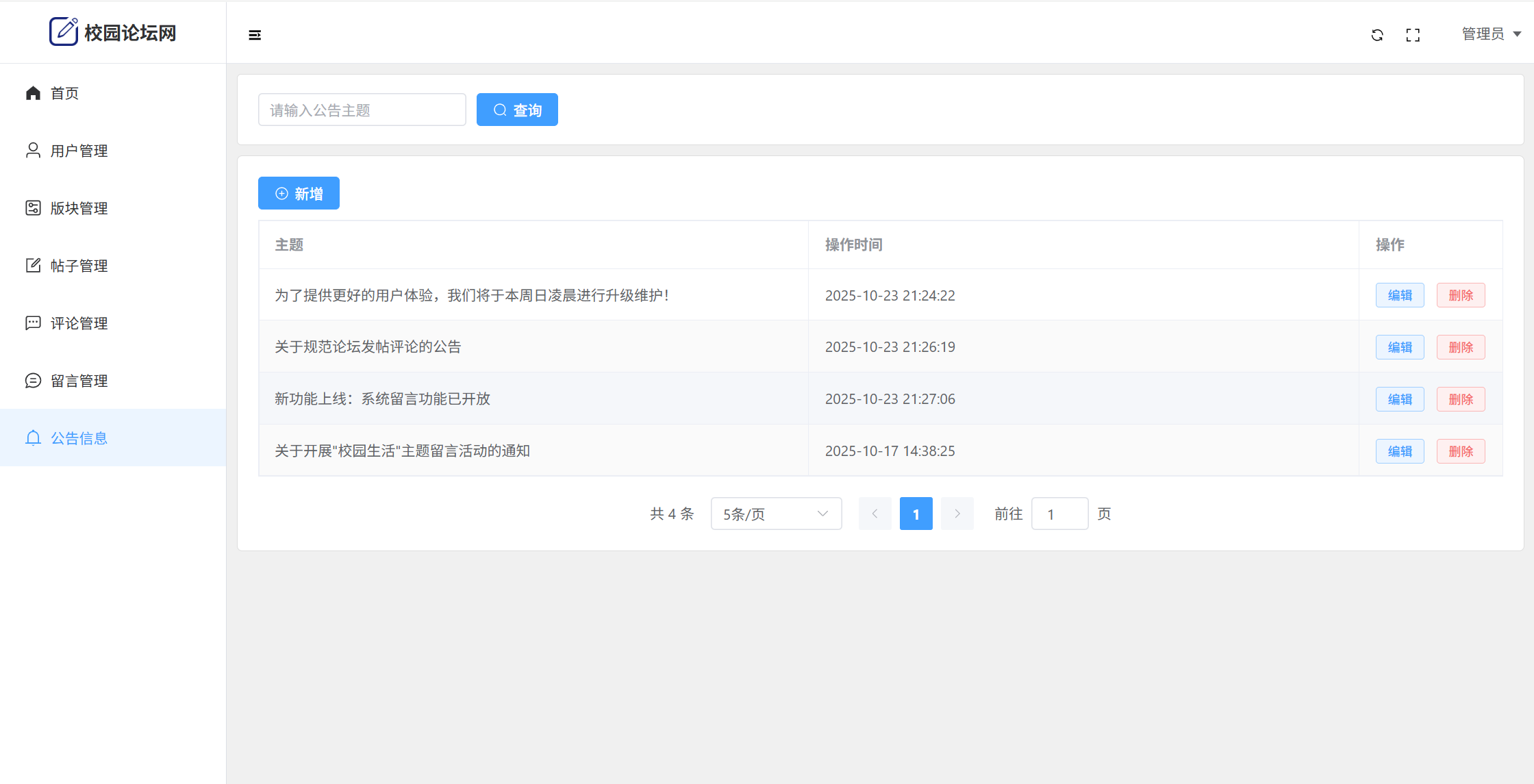
Task: Expand the 管理员 user dropdown
Action: (1491, 34)
